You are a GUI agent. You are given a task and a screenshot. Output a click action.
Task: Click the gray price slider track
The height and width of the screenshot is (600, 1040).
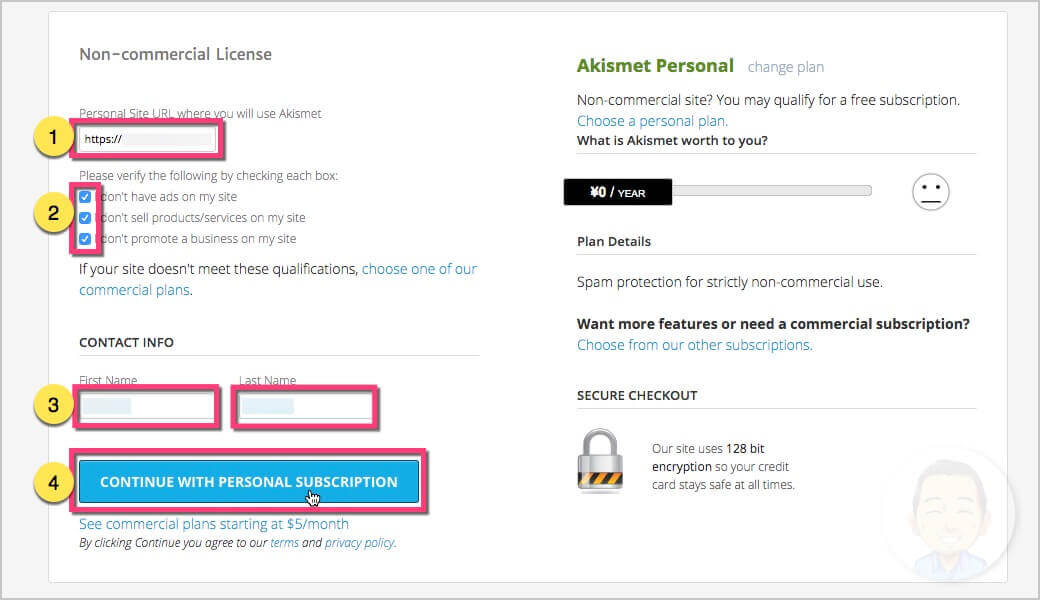[771, 191]
